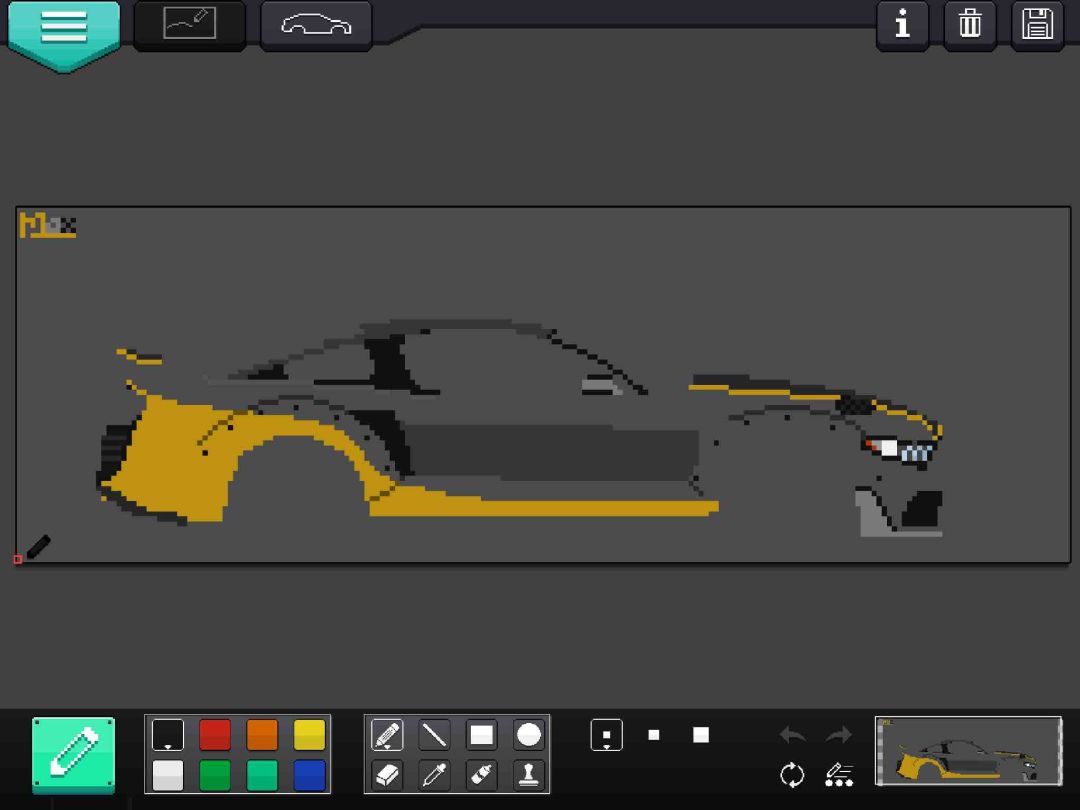Viewport: 1080px width, 810px height.
Task: Switch to the car outline tab
Action: coord(316,25)
